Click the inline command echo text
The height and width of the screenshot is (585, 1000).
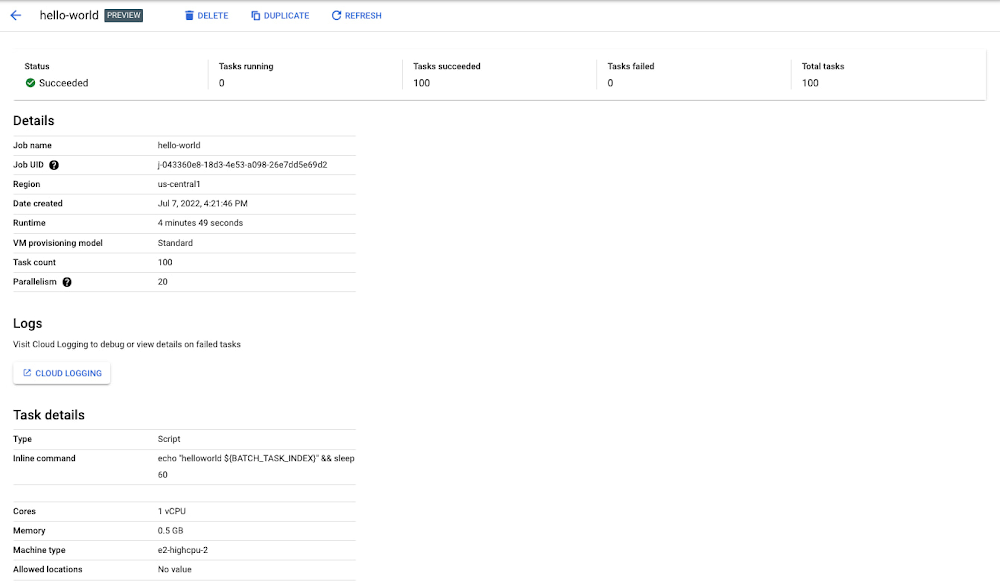click(x=256, y=459)
